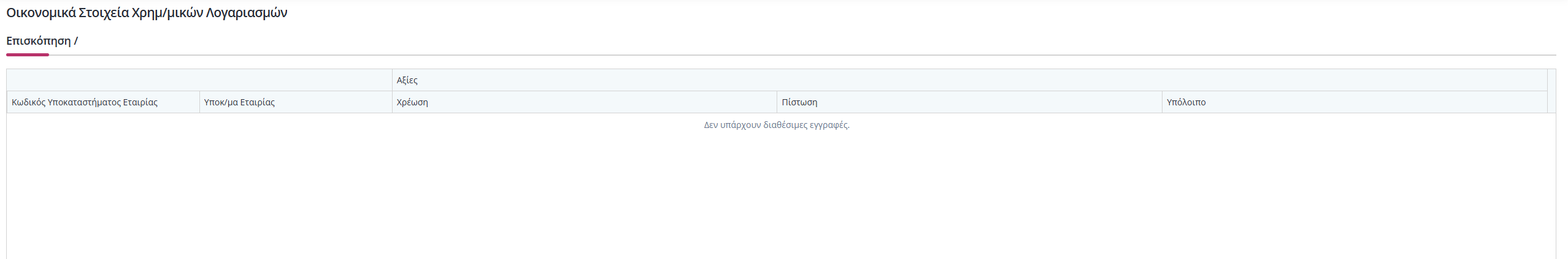1568x259 pixels.
Task: Click the slash after Επισκόπηση
Action: (76, 41)
